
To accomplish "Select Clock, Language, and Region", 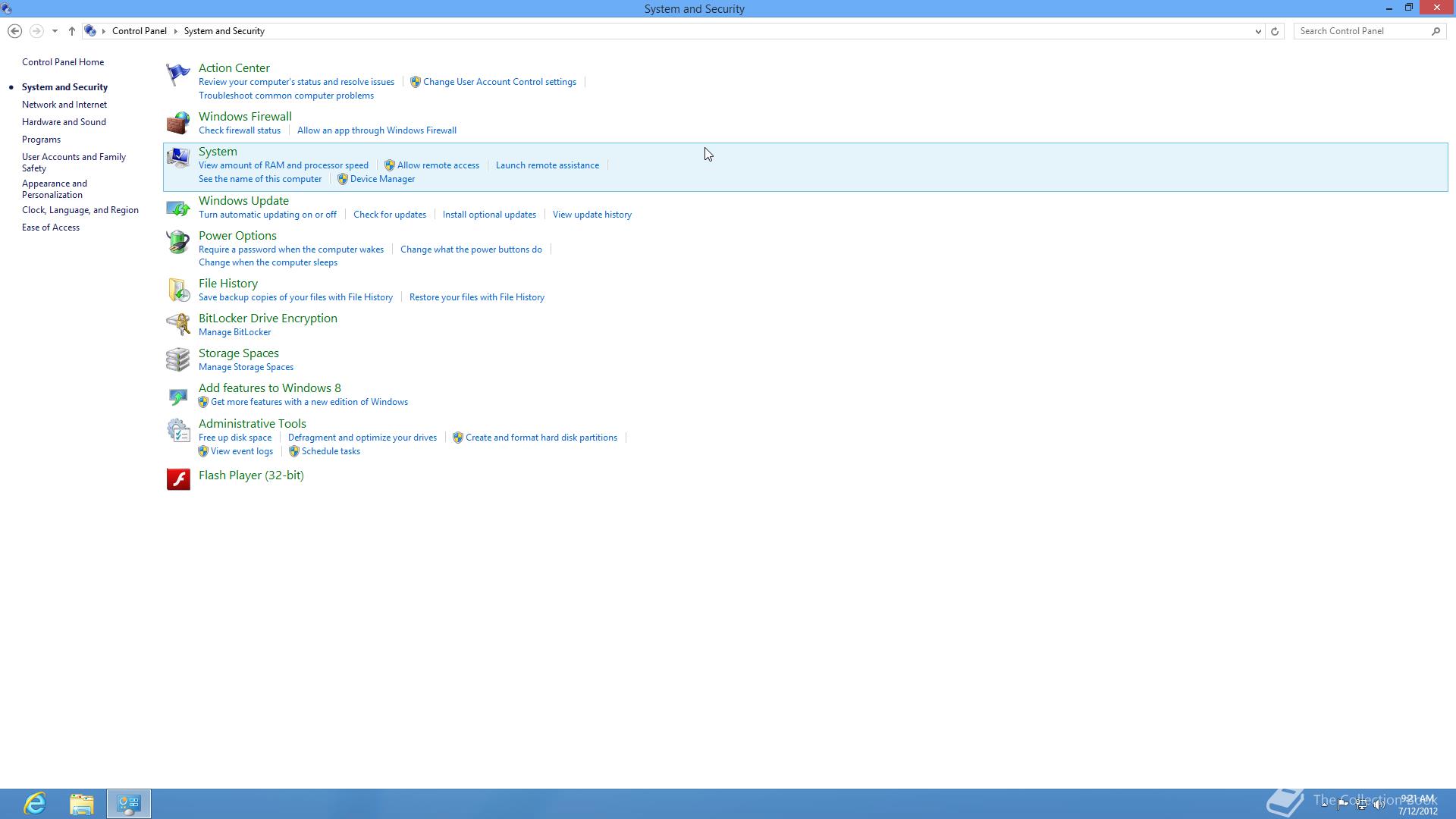I will click(x=80, y=210).
